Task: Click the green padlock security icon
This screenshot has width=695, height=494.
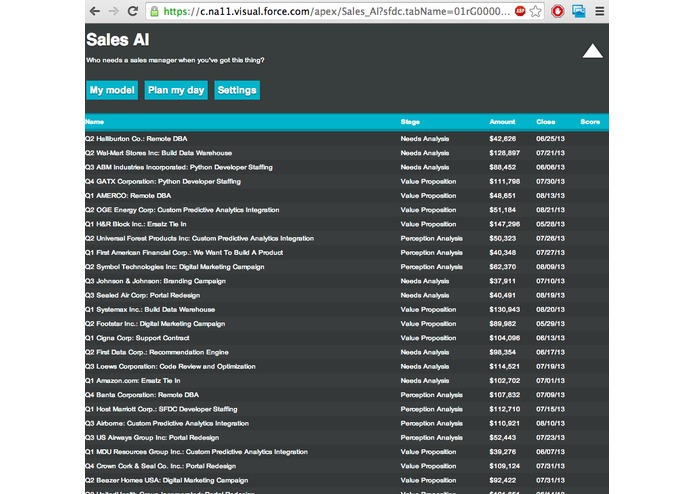Action: point(154,12)
